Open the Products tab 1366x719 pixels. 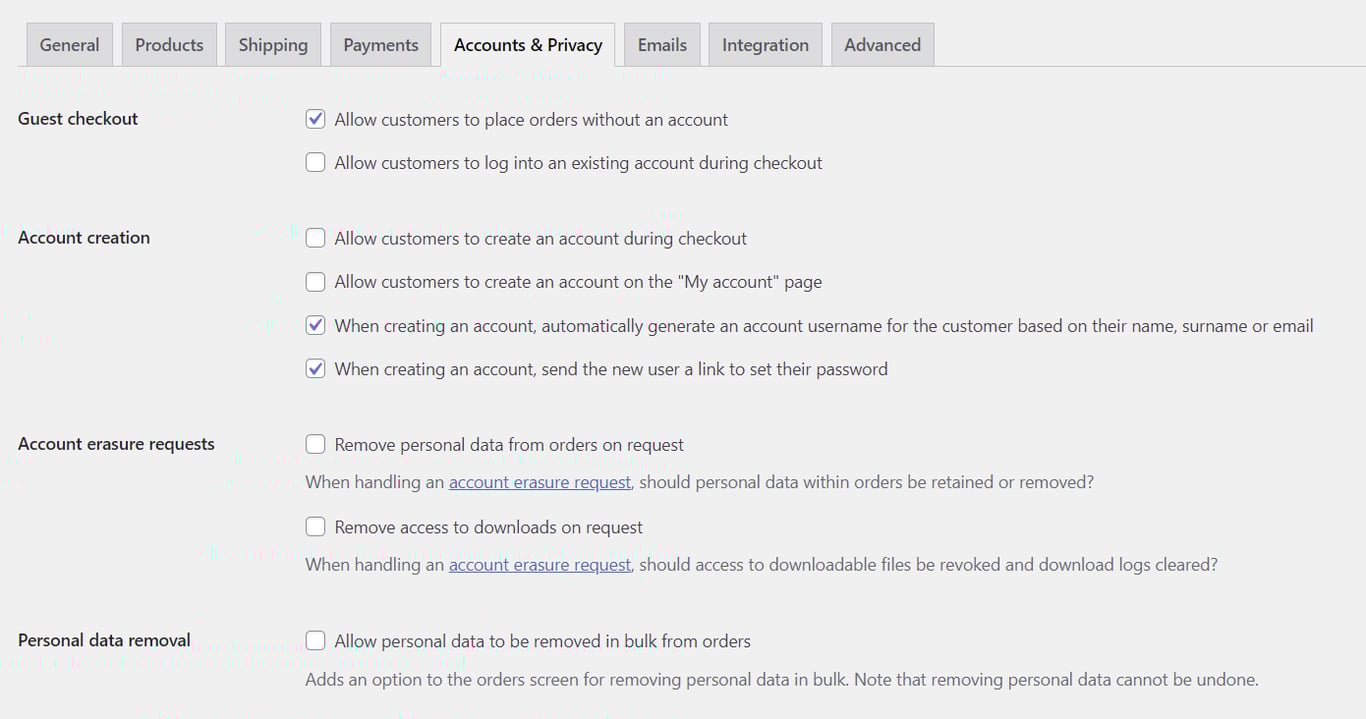tap(169, 44)
